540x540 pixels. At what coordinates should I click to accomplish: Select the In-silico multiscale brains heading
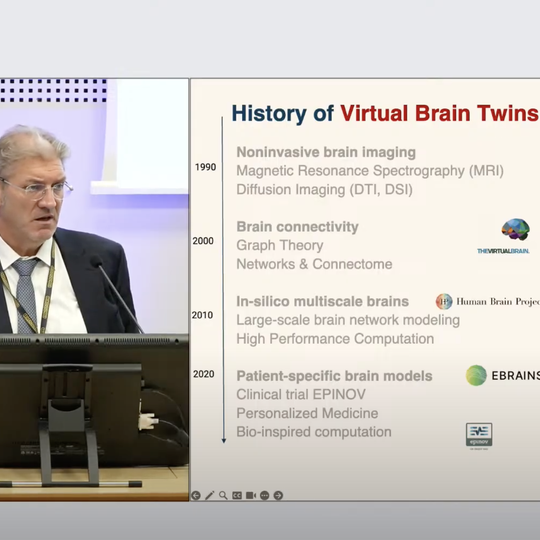(322, 301)
